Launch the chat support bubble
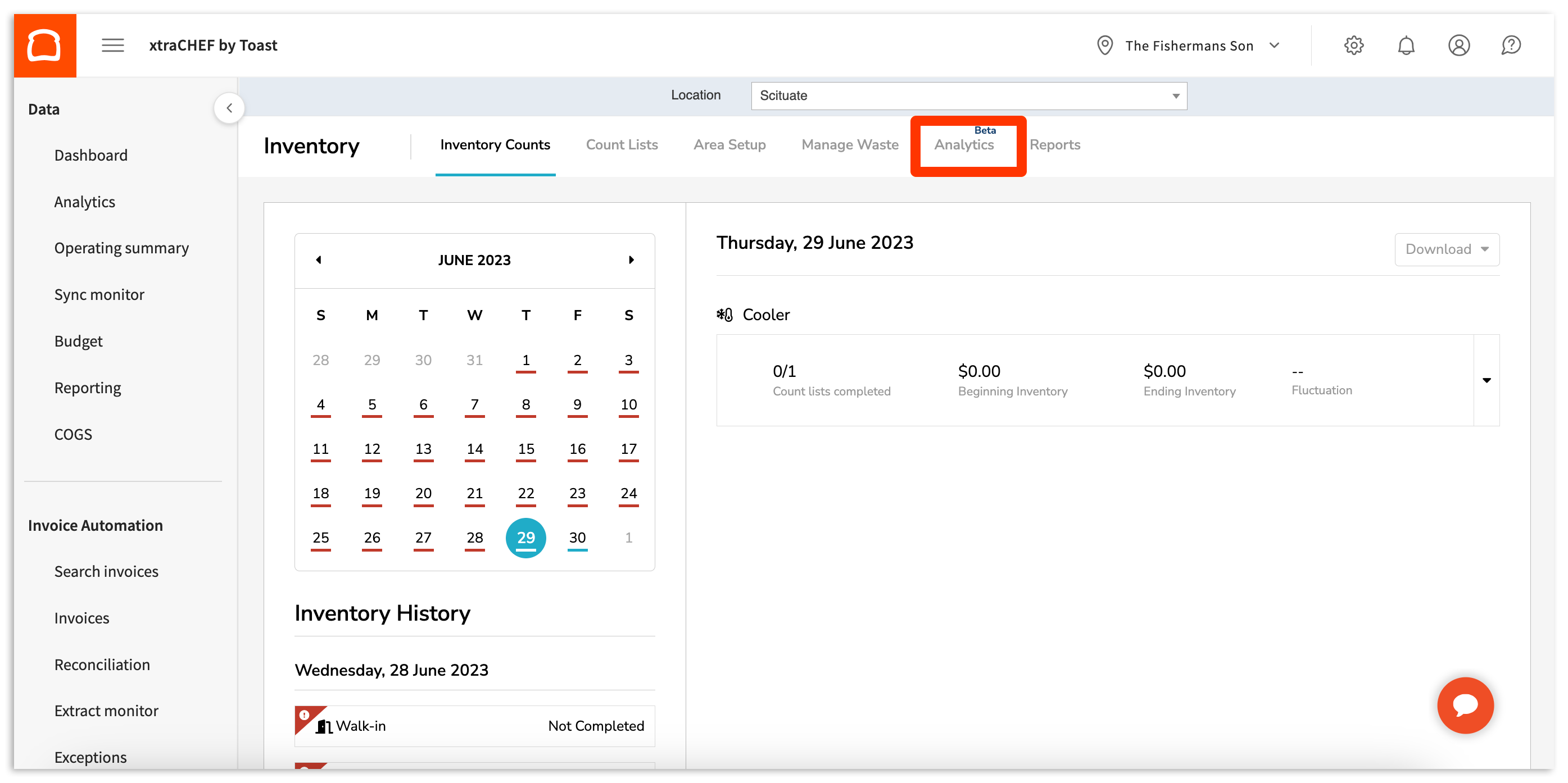1568x783 pixels. click(x=1465, y=705)
